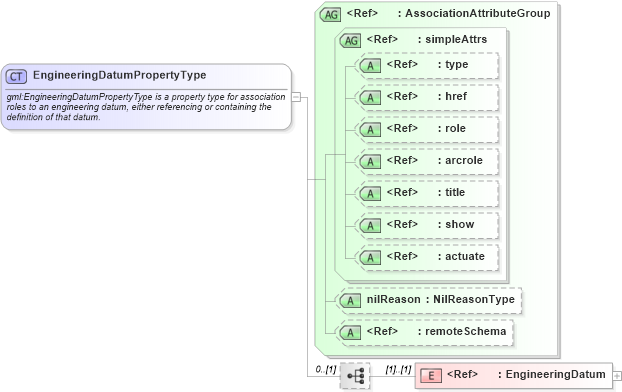Expand the EngineeringDatum element node
Viewport: 622px width, 392px height.
(x=617, y=376)
